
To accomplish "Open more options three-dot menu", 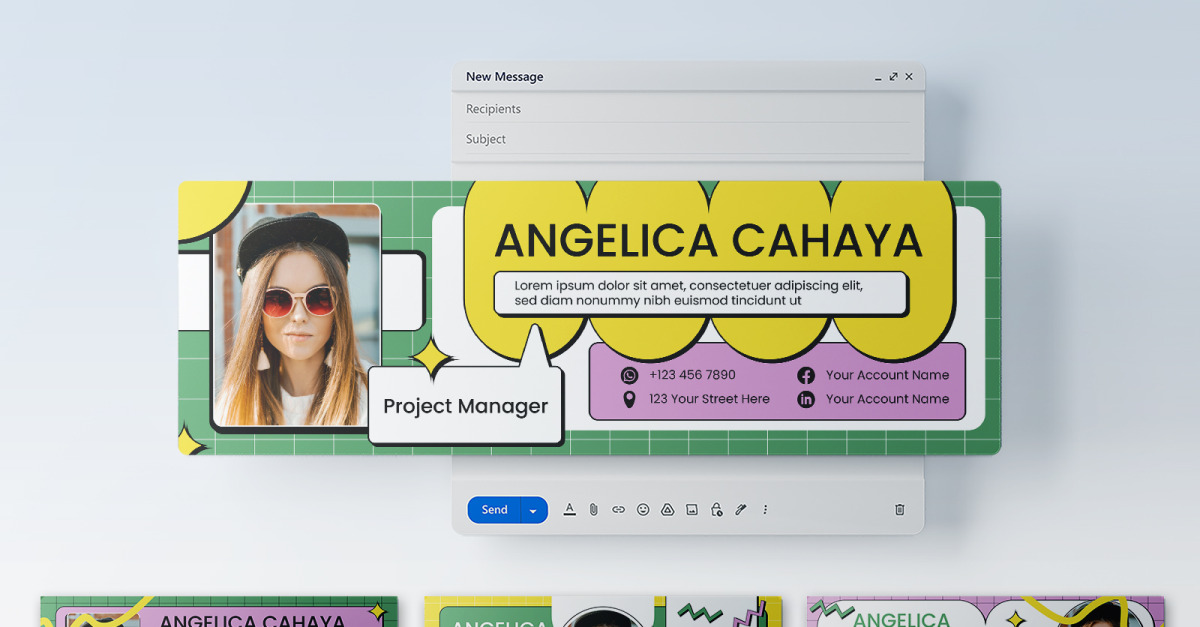I will coord(765,510).
